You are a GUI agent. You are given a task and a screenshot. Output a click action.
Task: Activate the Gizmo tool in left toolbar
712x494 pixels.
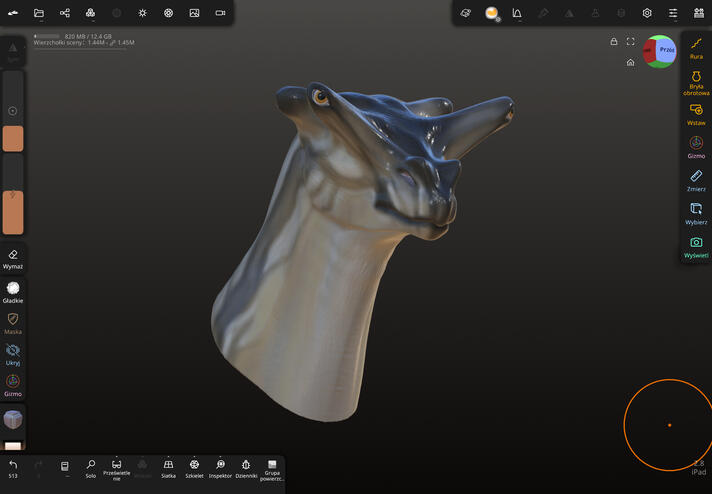(13, 386)
